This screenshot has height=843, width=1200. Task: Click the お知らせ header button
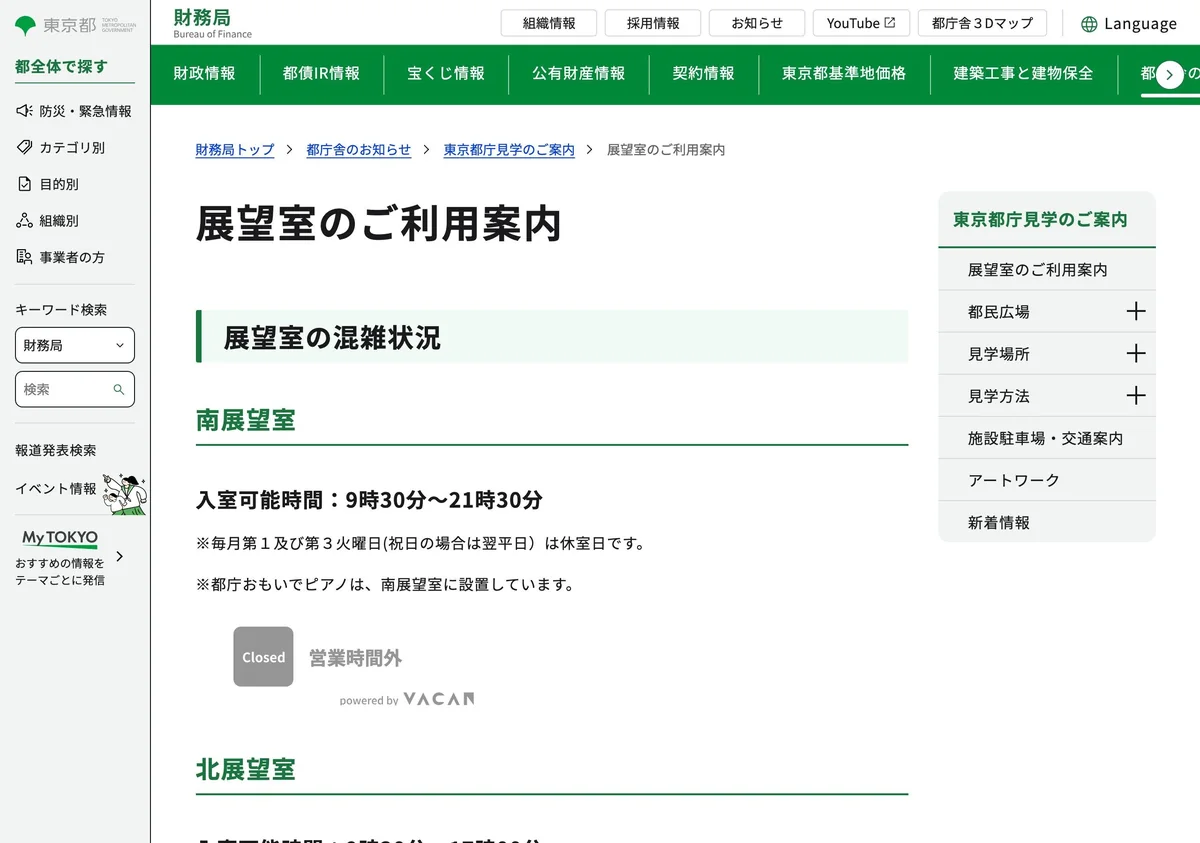(x=757, y=23)
